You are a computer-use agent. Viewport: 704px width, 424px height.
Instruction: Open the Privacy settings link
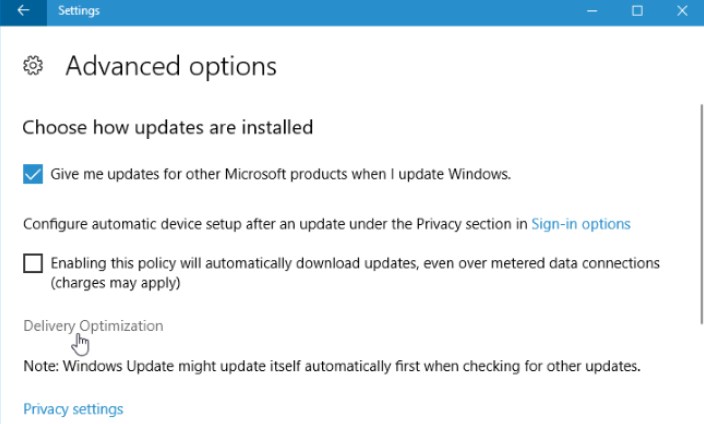(73, 409)
